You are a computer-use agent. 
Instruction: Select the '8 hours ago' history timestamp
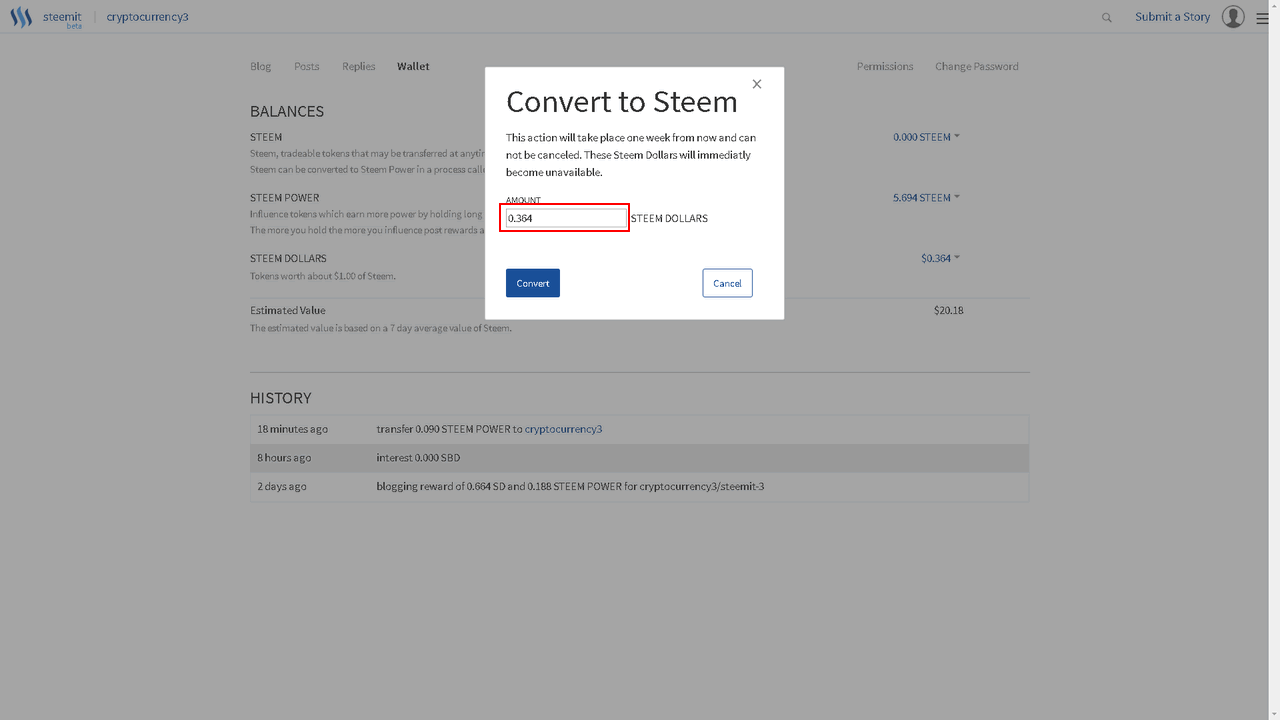click(x=284, y=458)
